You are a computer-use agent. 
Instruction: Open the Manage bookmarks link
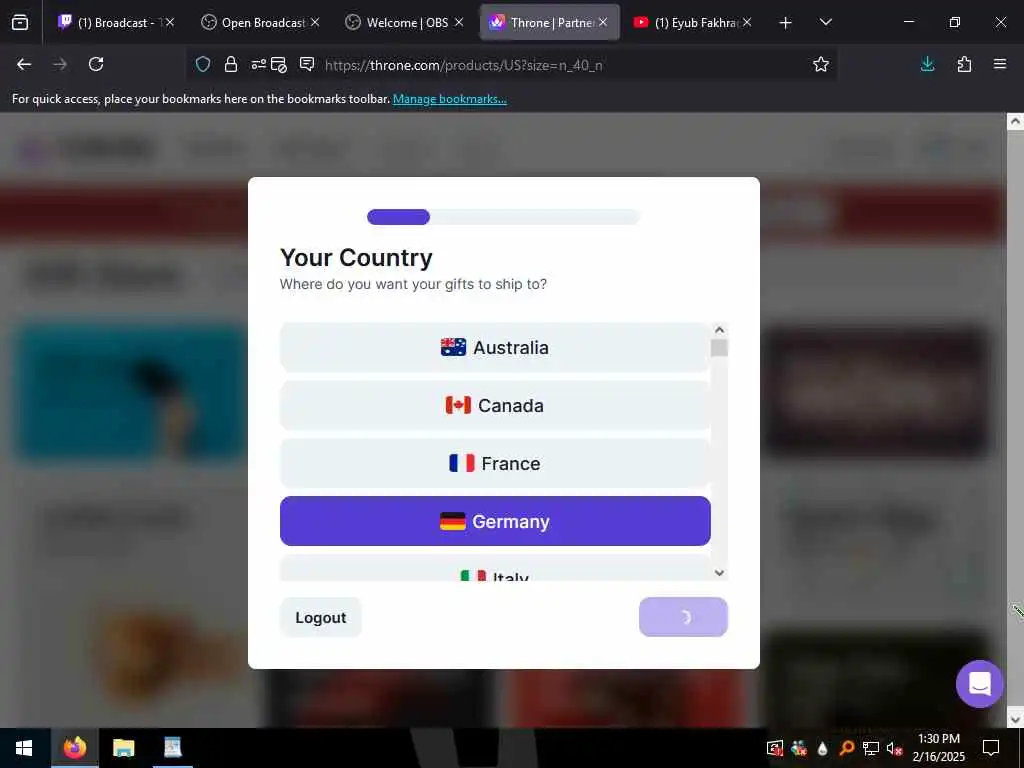pyautogui.click(x=449, y=99)
